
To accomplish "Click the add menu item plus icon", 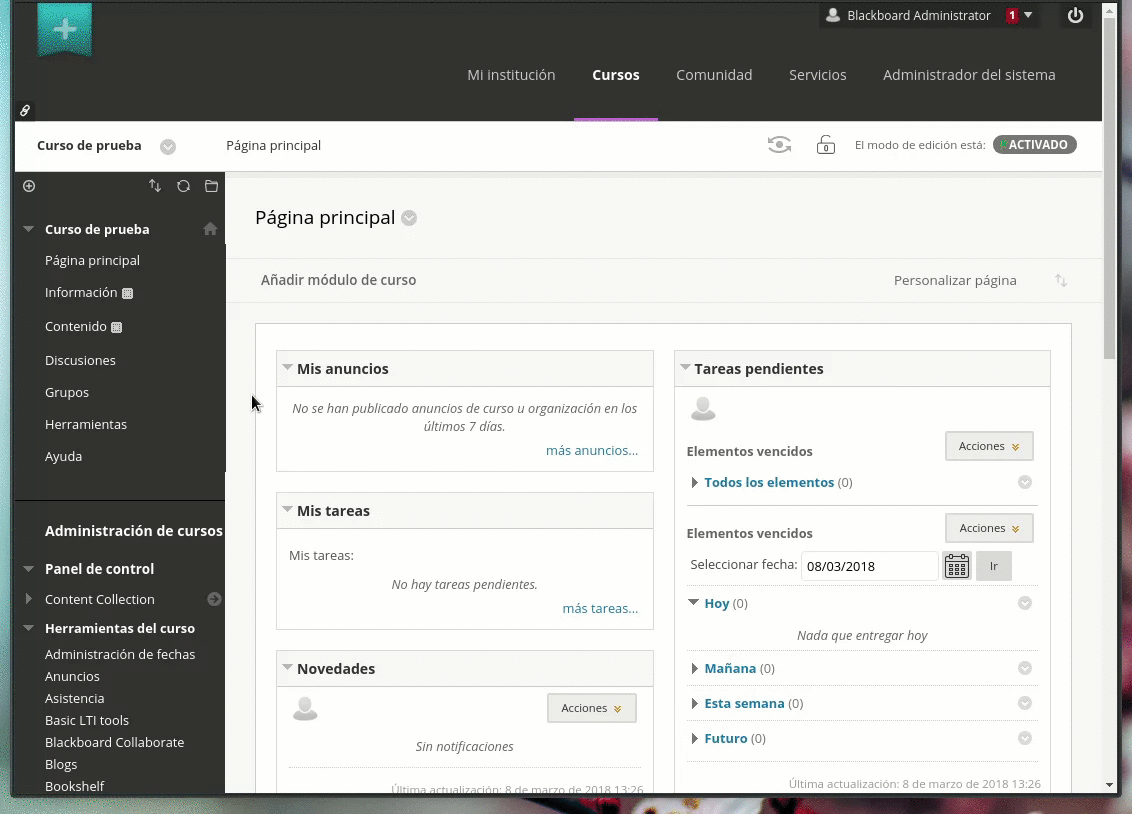I will (29, 186).
